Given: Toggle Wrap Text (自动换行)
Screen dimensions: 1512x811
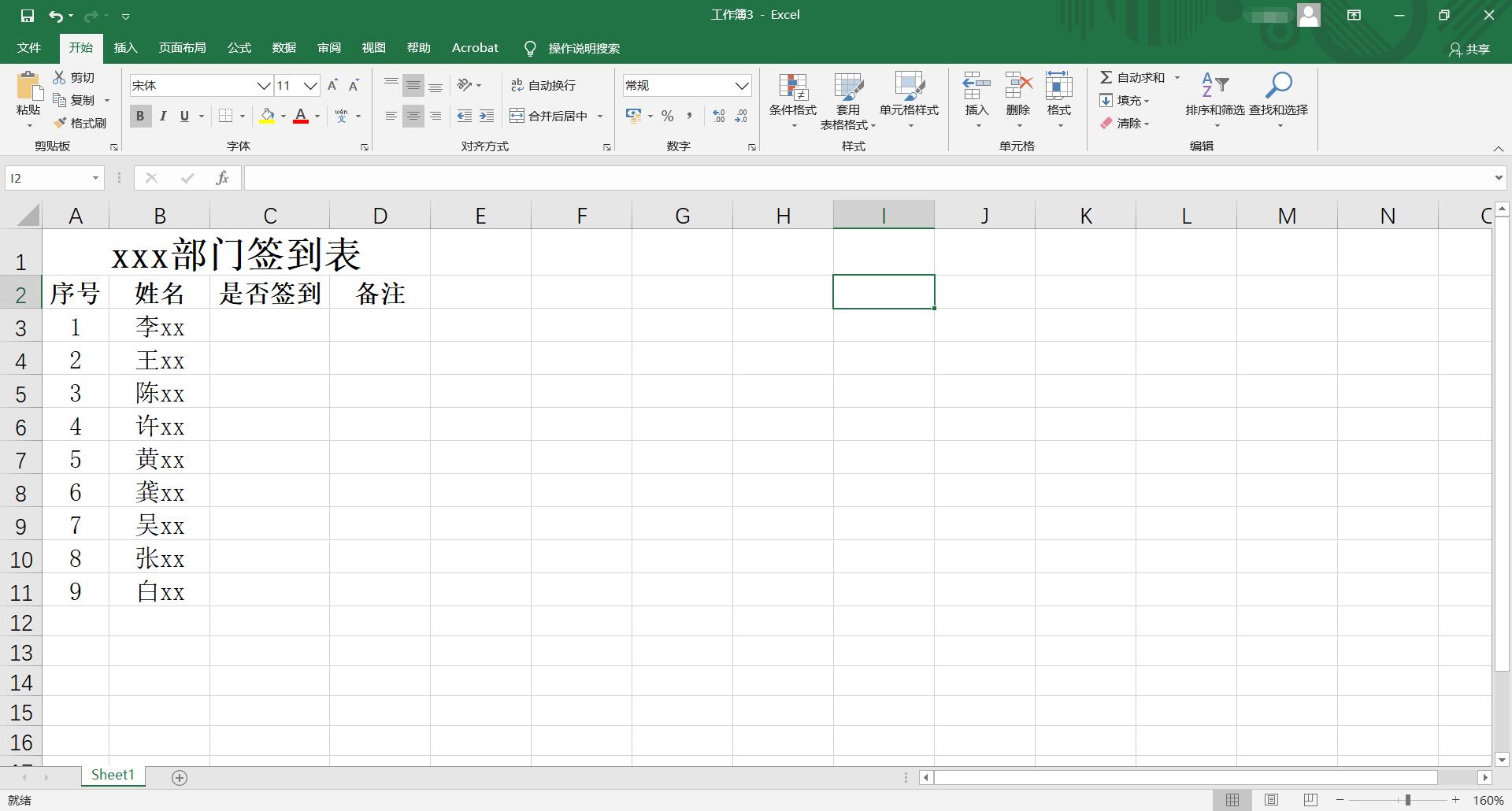Looking at the screenshot, I should coord(543,85).
